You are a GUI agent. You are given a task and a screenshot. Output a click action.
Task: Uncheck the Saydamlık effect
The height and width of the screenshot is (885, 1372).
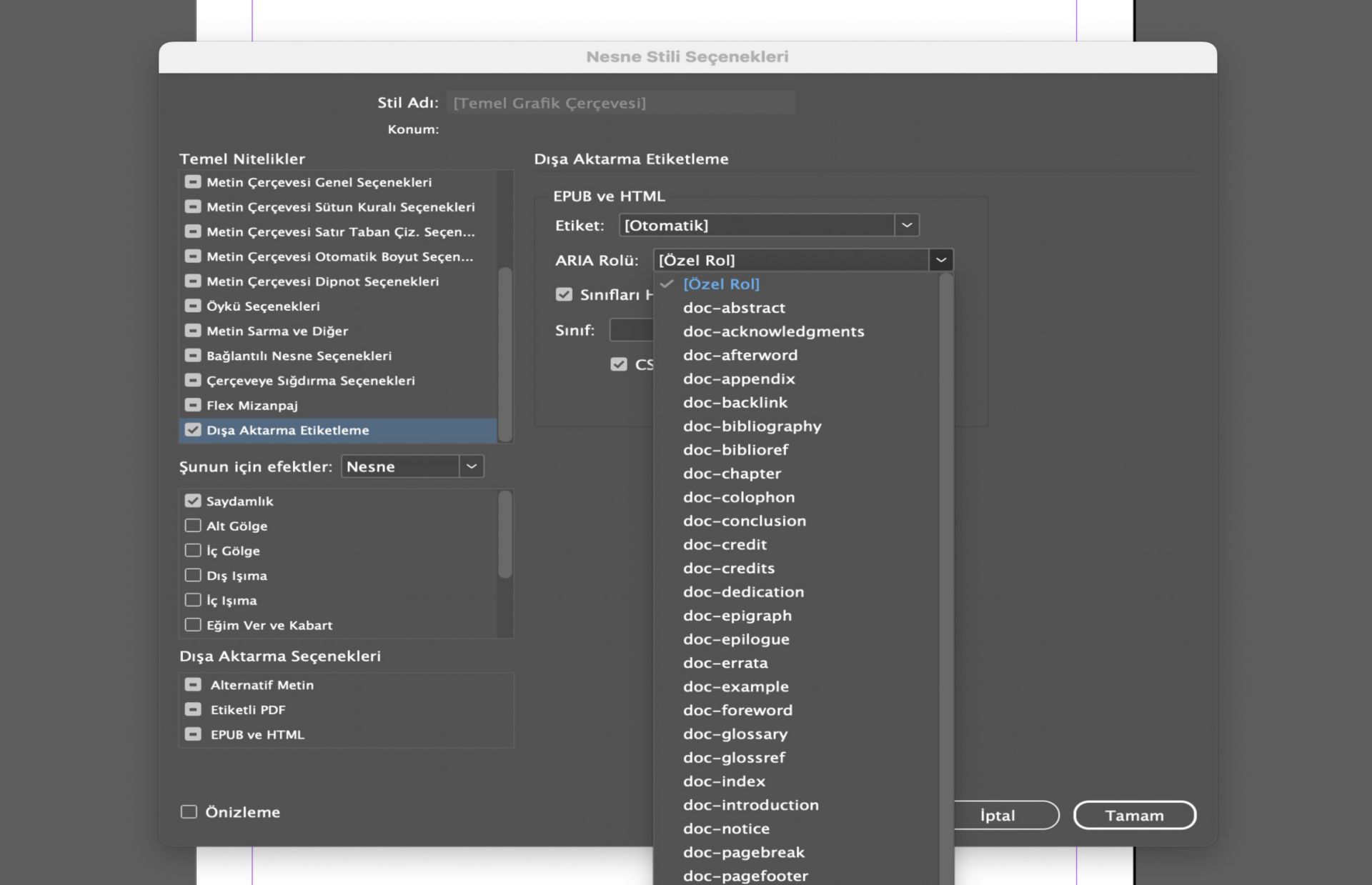(x=193, y=501)
